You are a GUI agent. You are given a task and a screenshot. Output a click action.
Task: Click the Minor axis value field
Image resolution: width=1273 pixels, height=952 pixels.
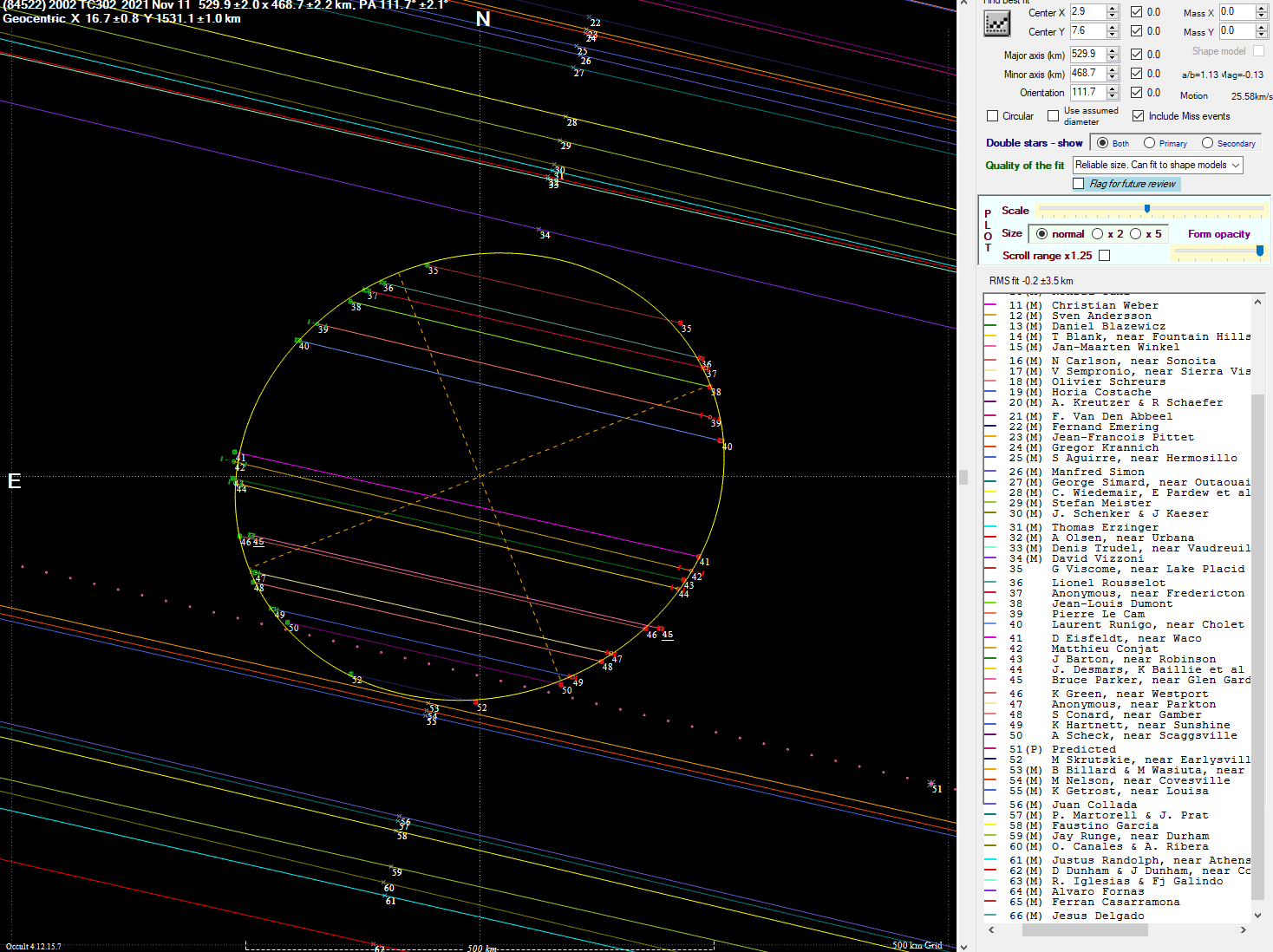[x=1088, y=74]
